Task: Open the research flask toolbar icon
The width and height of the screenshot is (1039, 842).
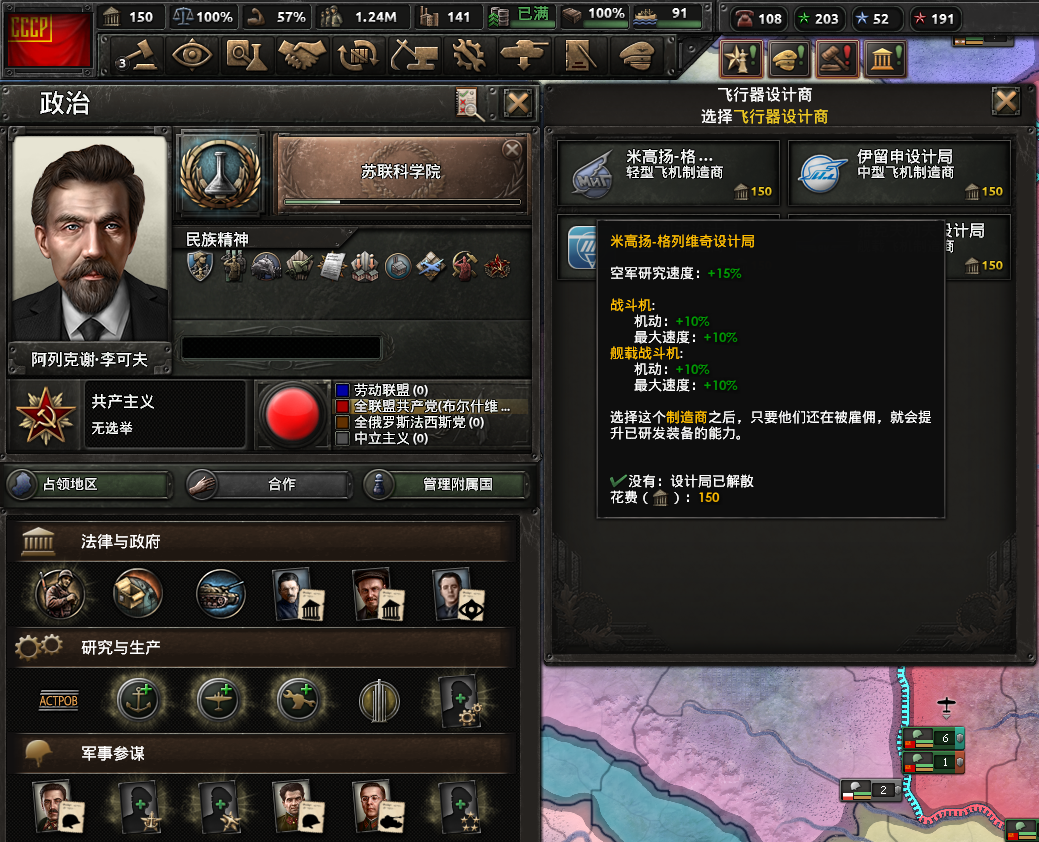Action: tap(246, 55)
